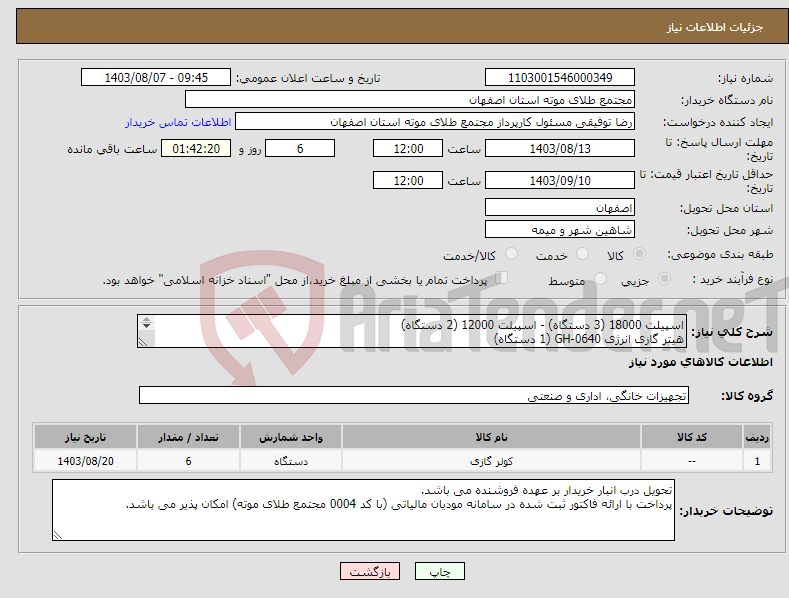The height and width of the screenshot is (598, 789).
Task: Click the شرح کلی نیاز text area
Action: 412,331
